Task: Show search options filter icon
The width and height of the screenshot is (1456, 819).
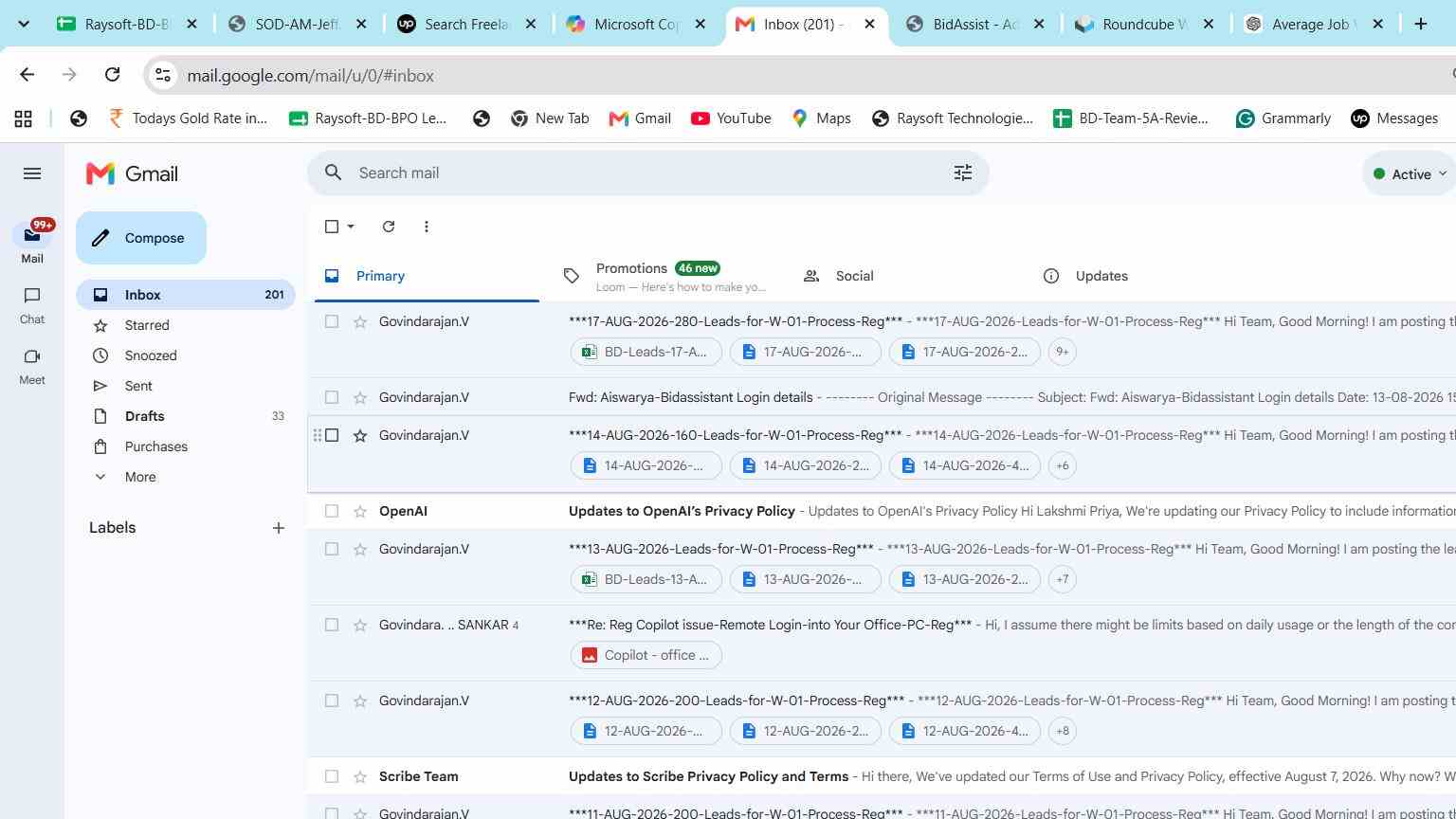Action: pyautogui.click(x=963, y=173)
